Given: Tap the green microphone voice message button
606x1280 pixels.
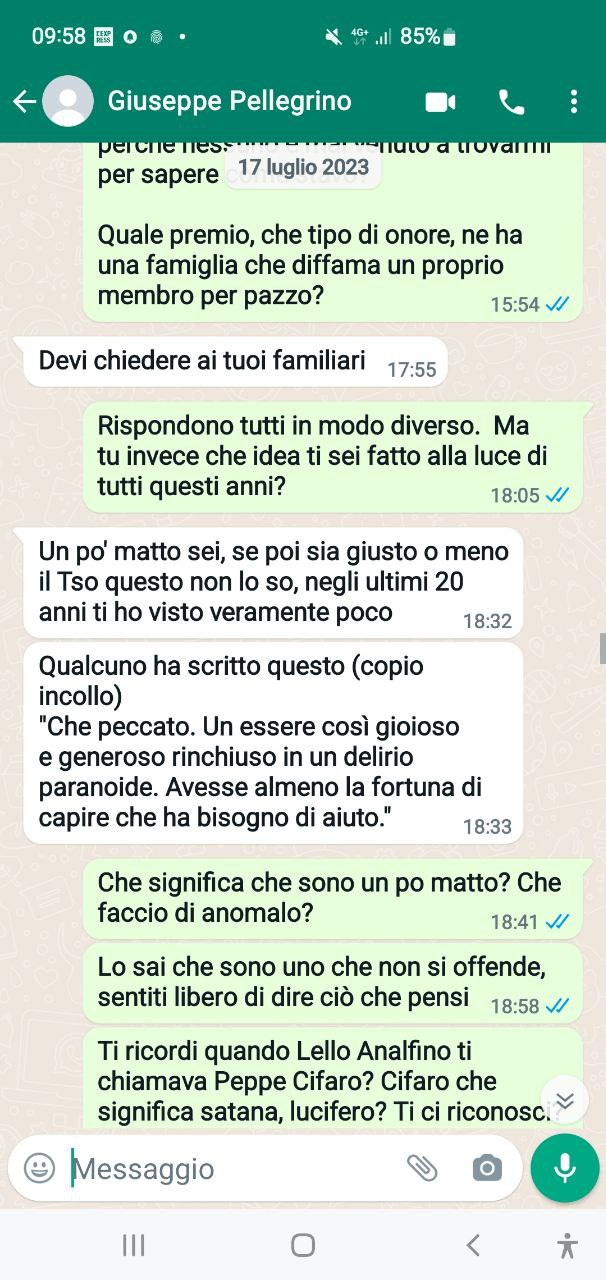Looking at the screenshot, I should 565,1168.
